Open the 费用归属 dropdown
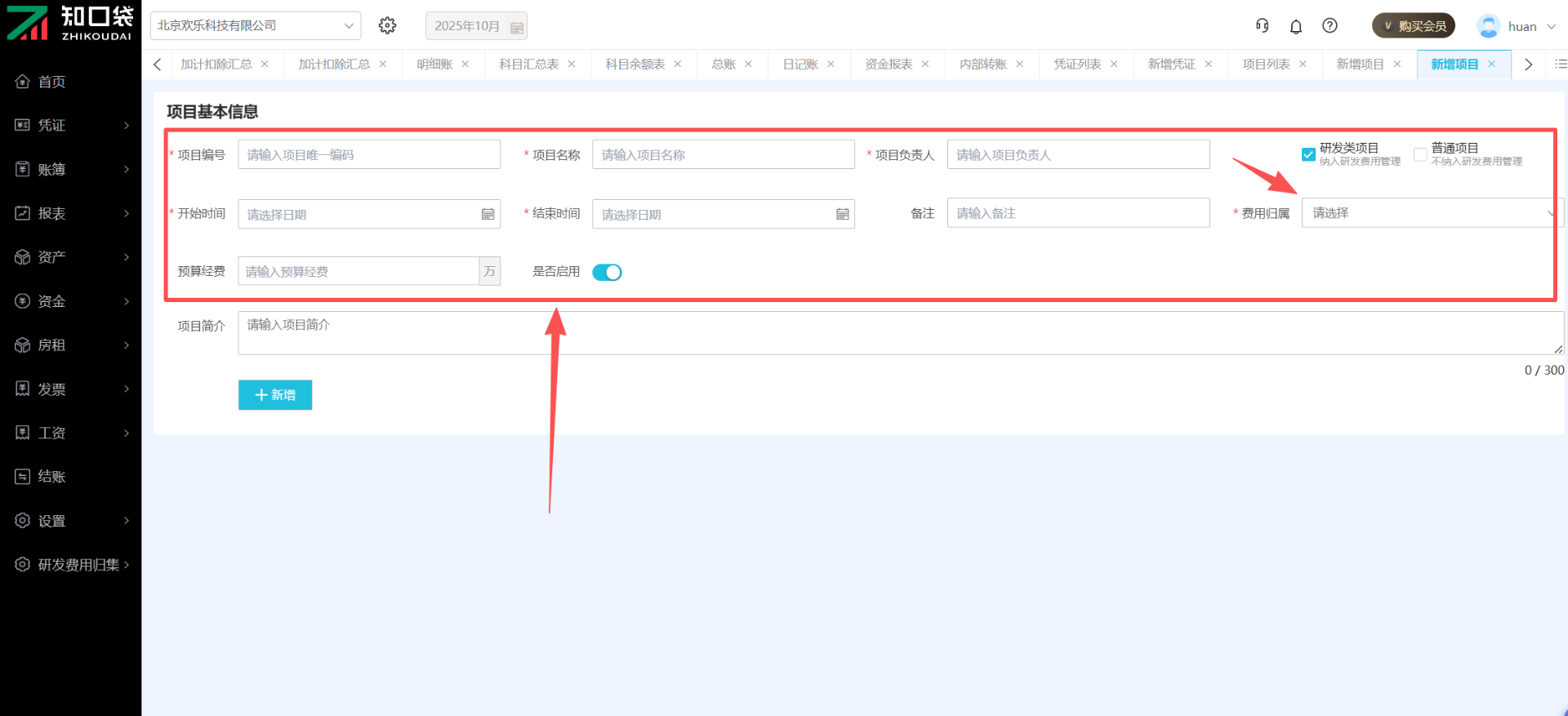The width and height of the screenshot is (1568, 716). click(1429, 213)
